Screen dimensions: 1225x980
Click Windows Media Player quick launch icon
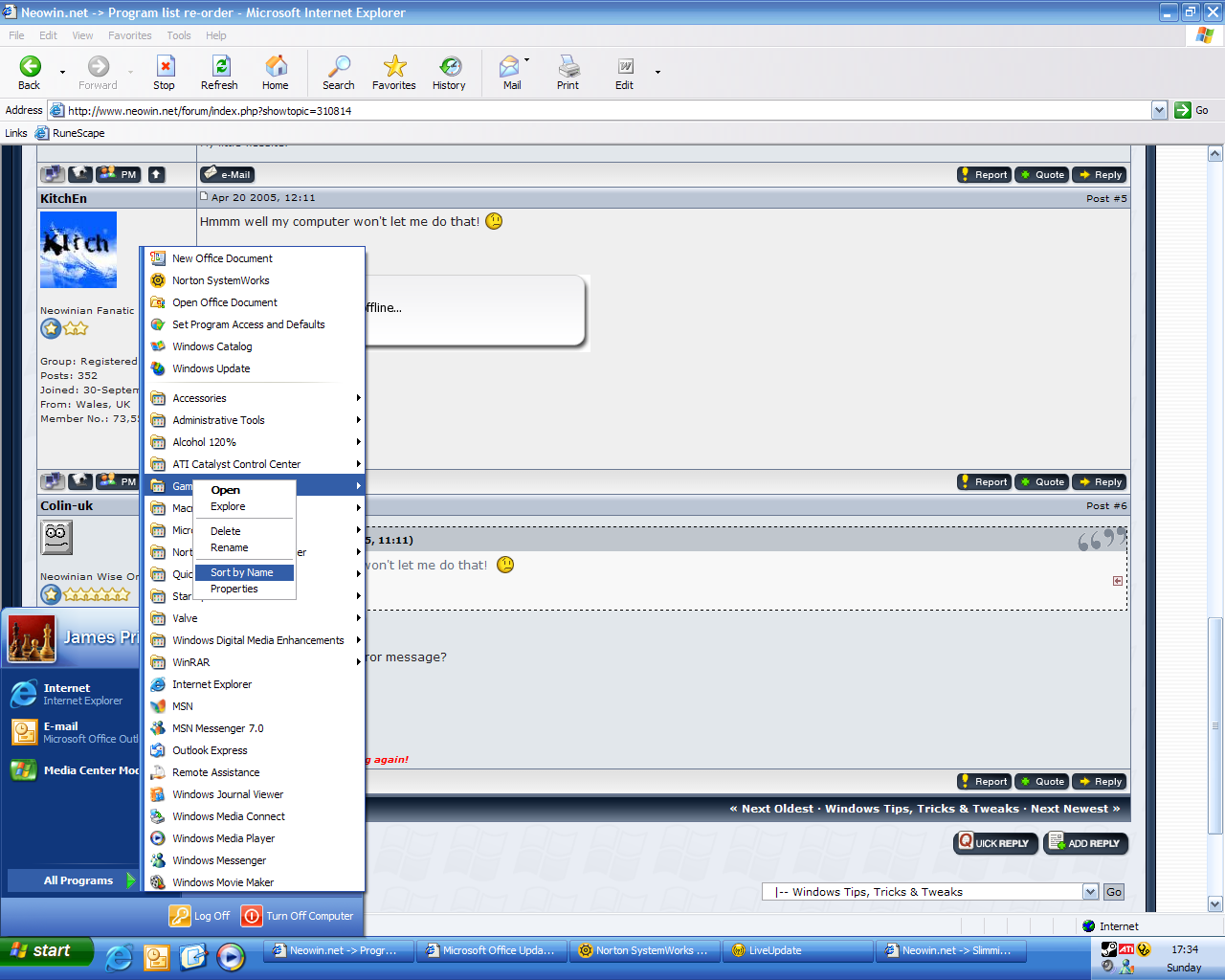231,957
